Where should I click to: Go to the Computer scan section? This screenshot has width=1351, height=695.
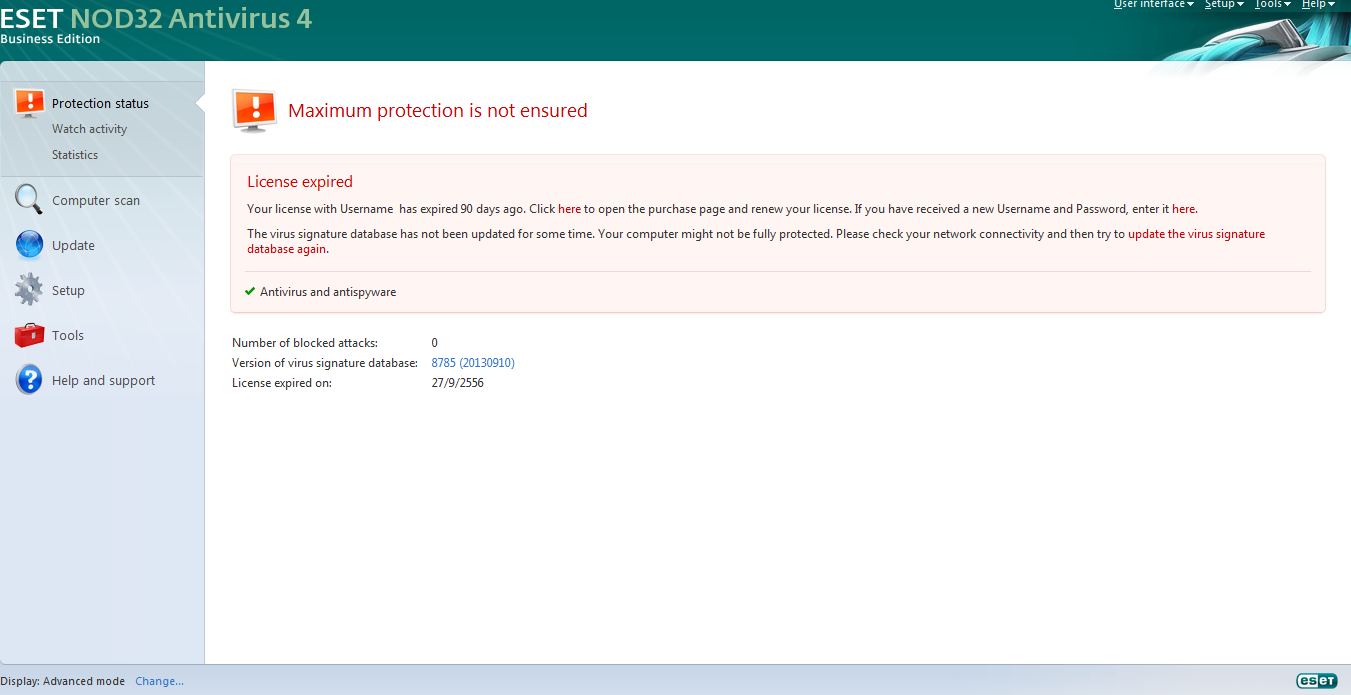96,200
